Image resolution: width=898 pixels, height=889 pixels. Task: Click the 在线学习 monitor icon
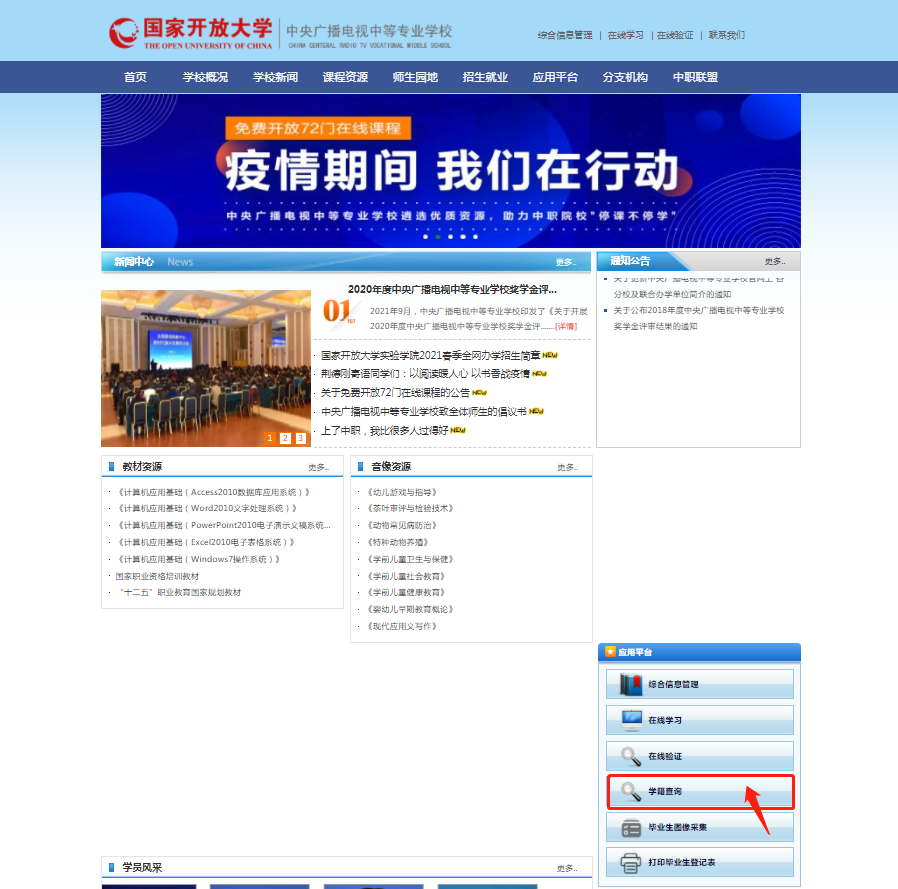coord(632,720)
